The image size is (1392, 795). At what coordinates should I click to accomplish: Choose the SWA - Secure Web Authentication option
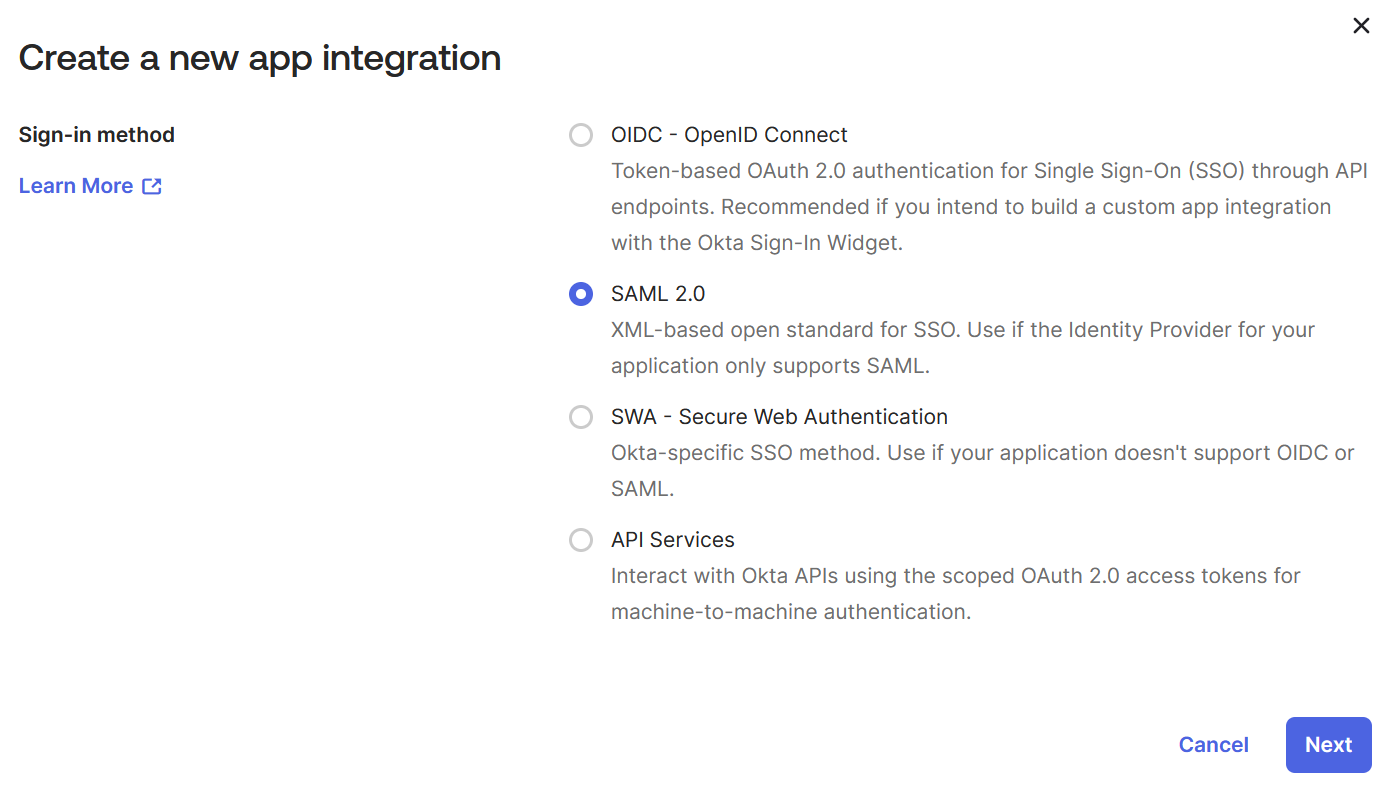[x=581, y=417]
